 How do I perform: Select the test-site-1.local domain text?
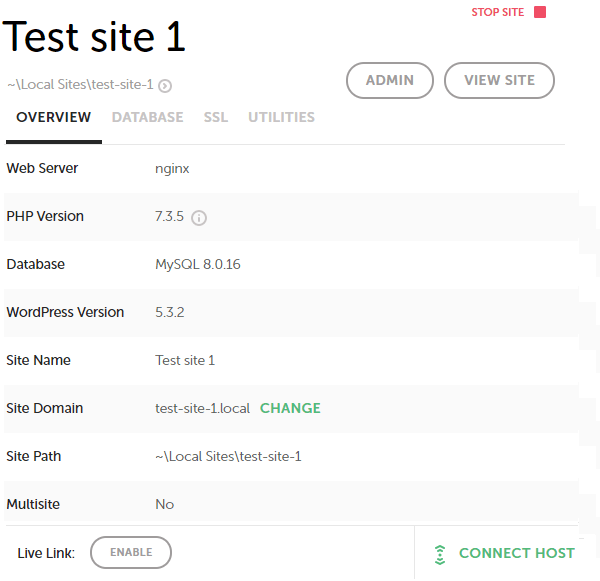202,408
